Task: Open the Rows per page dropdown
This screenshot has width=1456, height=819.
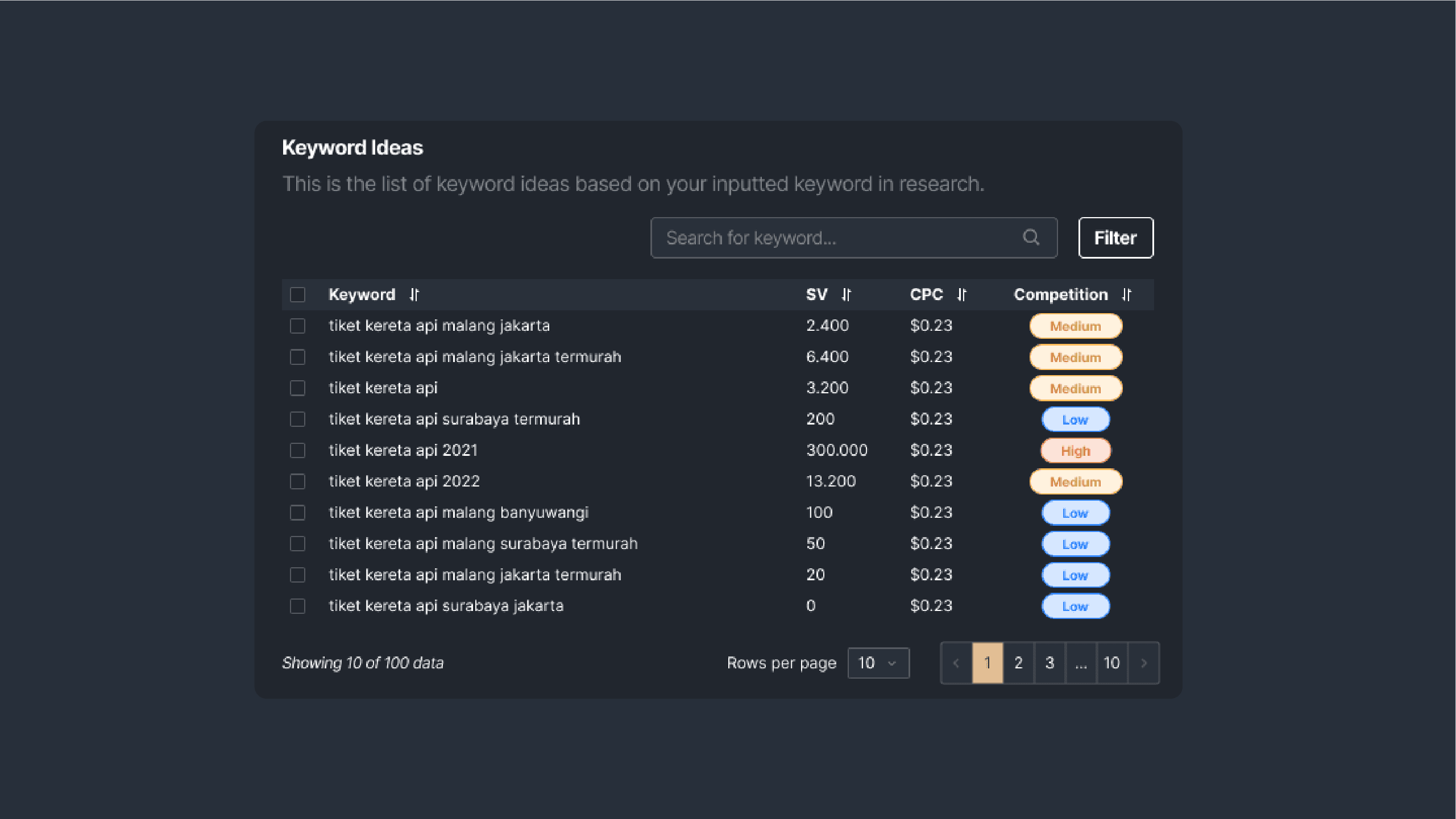Action: coord(878,663)
